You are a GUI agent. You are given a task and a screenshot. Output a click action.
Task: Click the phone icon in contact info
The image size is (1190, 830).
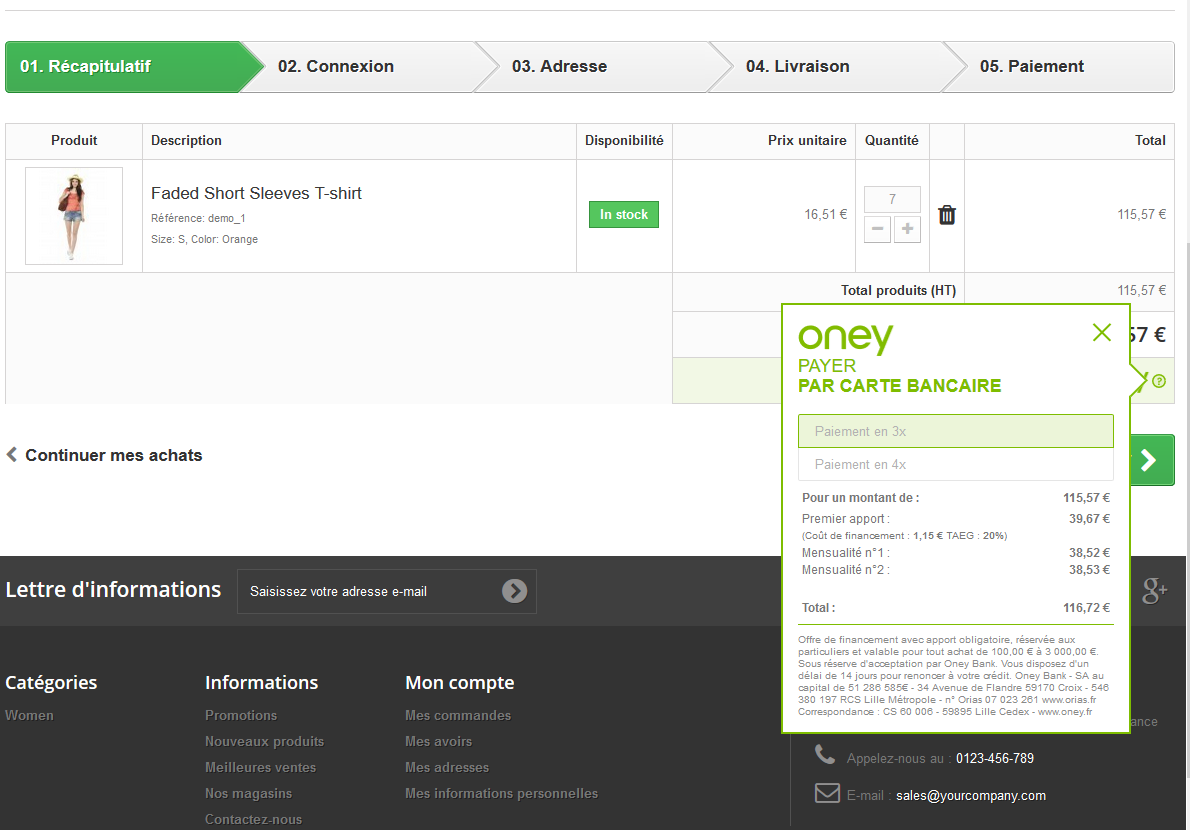click(825, 755)
